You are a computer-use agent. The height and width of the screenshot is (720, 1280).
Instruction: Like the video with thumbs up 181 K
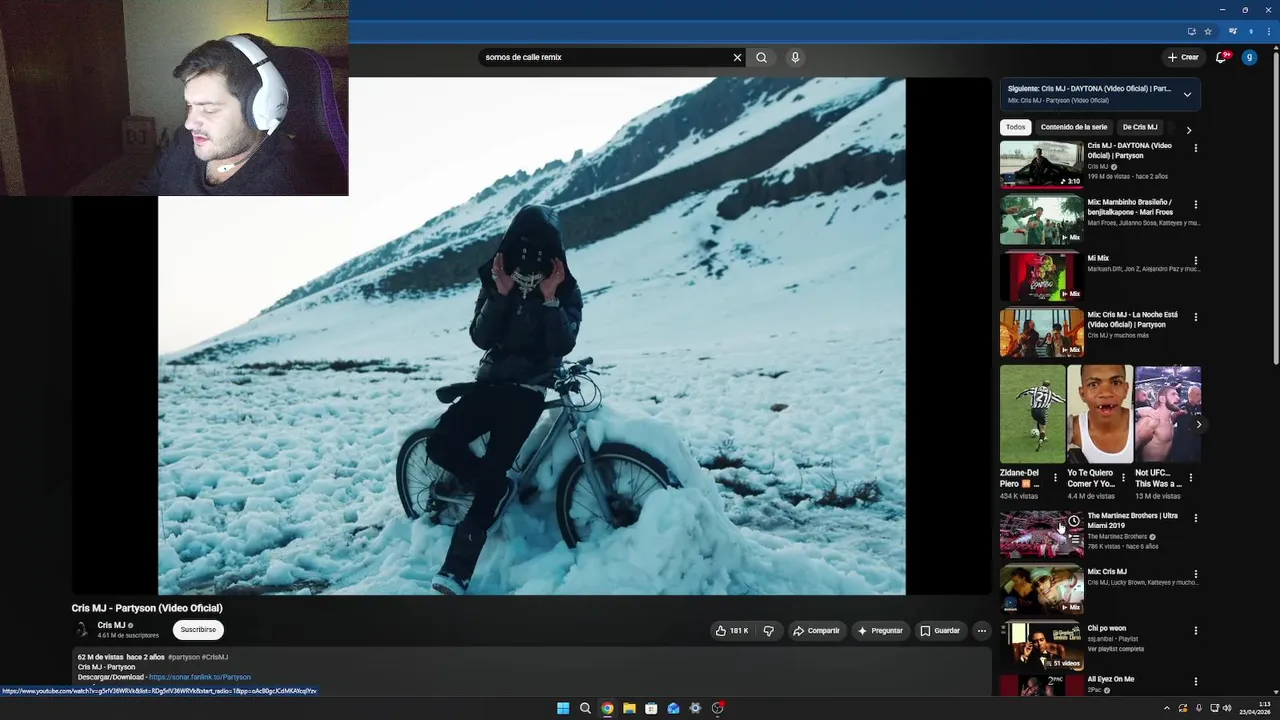[732, 631]
